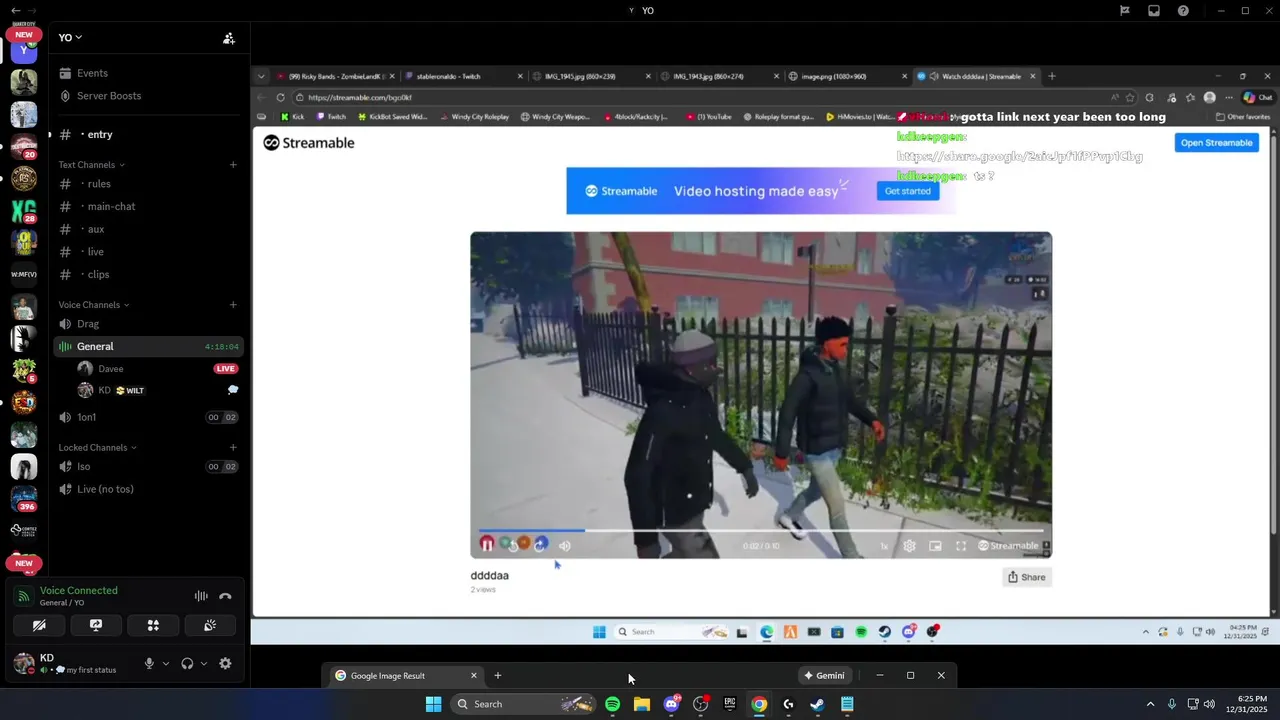Open Discord inbox icon in title bar
The image size is (1280, 720).
coord(1154,11)
